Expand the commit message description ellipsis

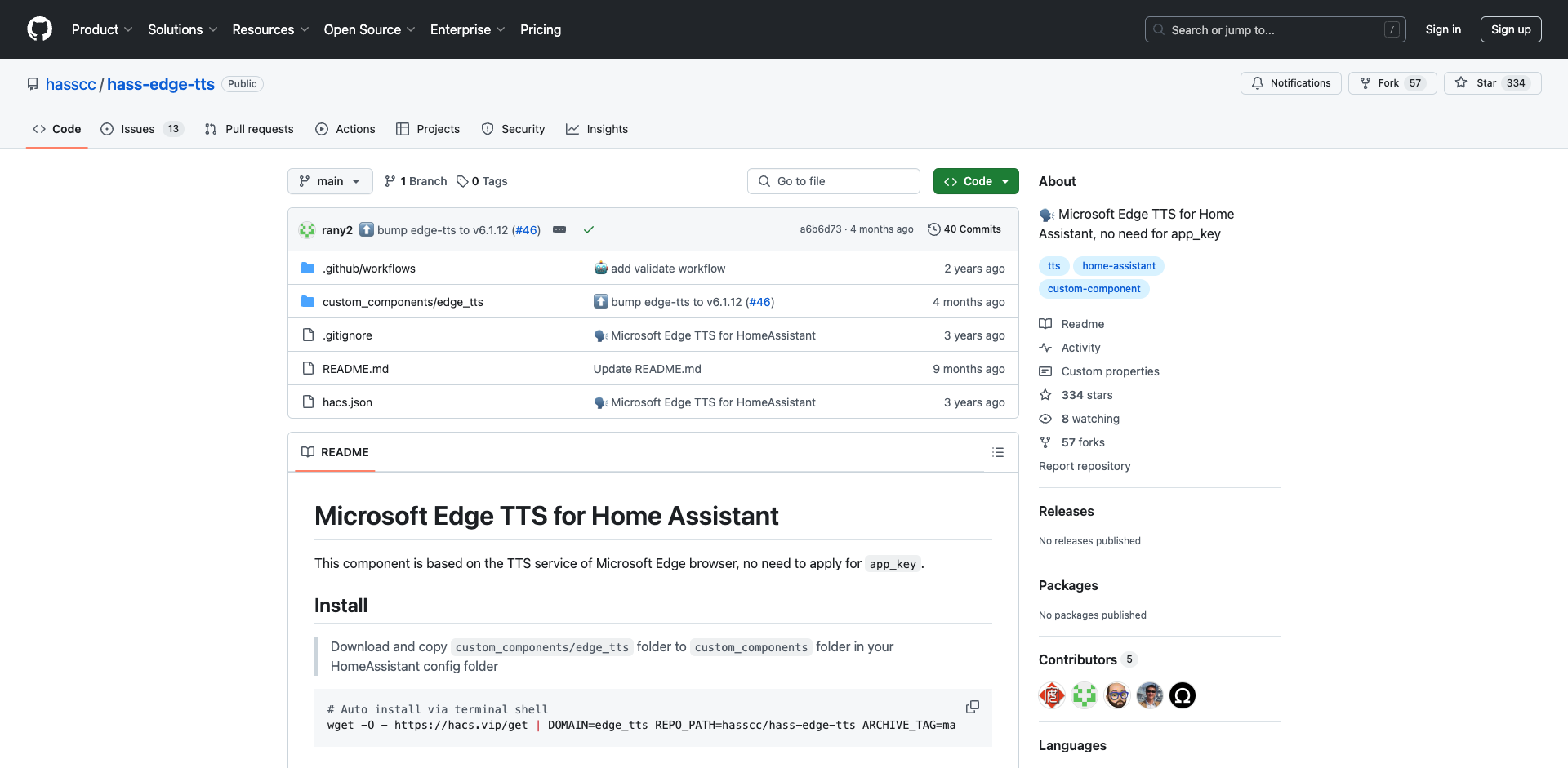[559, 229]
